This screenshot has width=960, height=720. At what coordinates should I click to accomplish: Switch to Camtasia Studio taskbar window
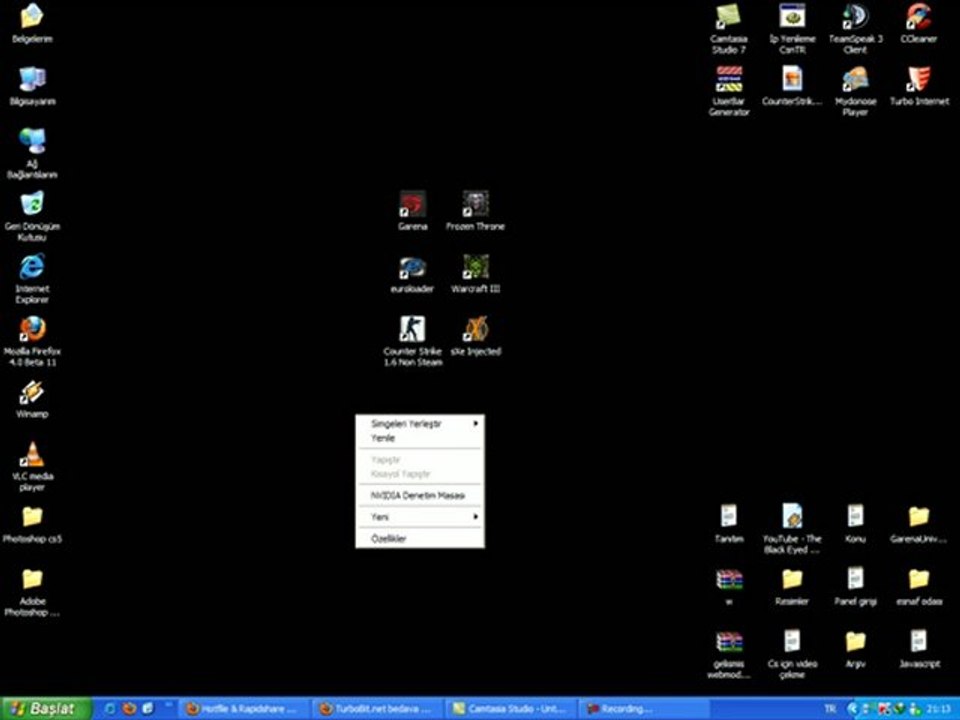tap(510, 709)
